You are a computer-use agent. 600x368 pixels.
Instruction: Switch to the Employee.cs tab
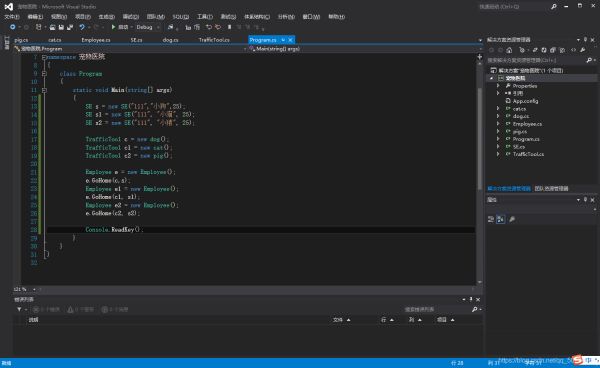pyautogui.click(x=96, y=40)
